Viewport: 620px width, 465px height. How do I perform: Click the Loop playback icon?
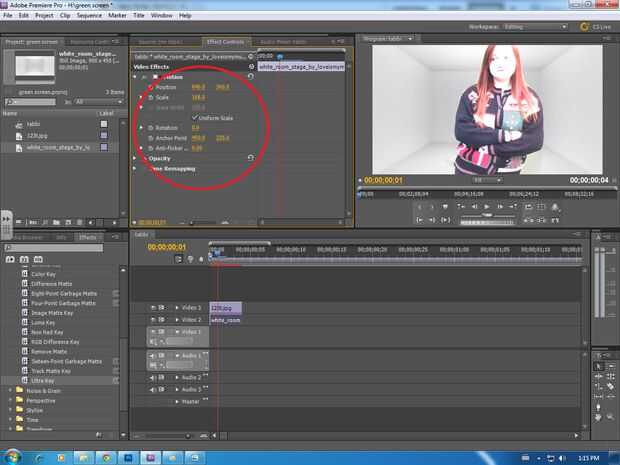(528, 206)
